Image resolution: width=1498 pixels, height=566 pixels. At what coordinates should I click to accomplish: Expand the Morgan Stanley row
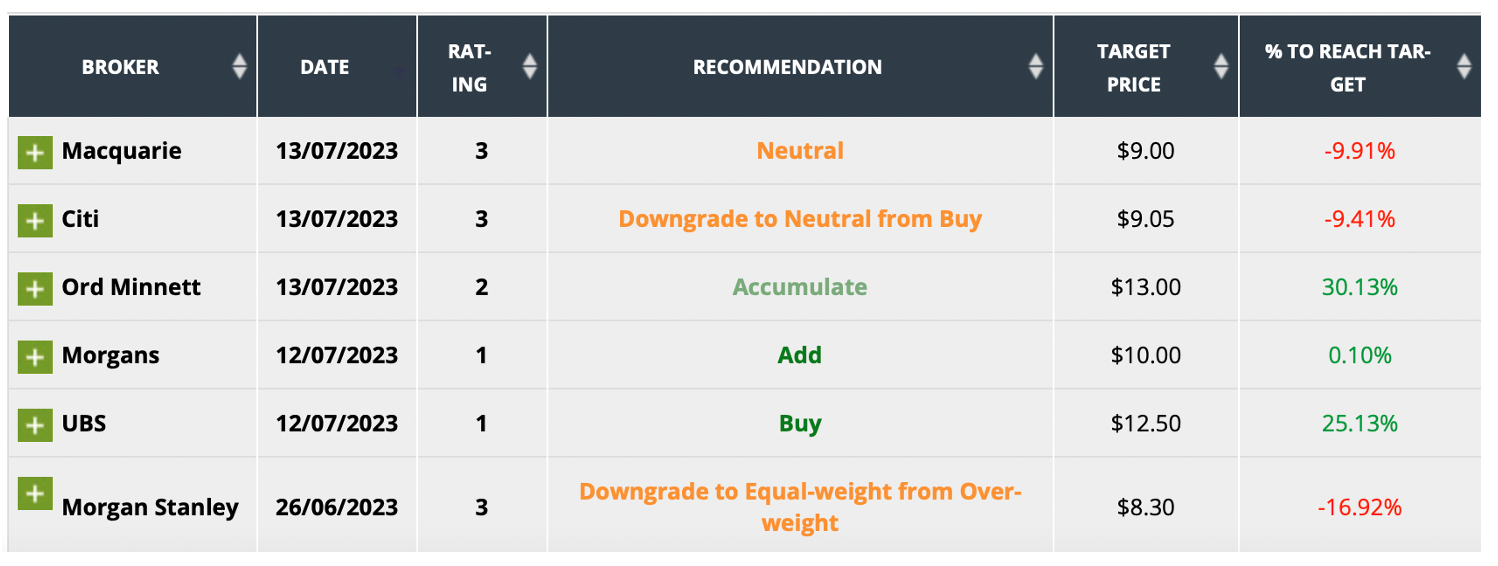point(34,493)
